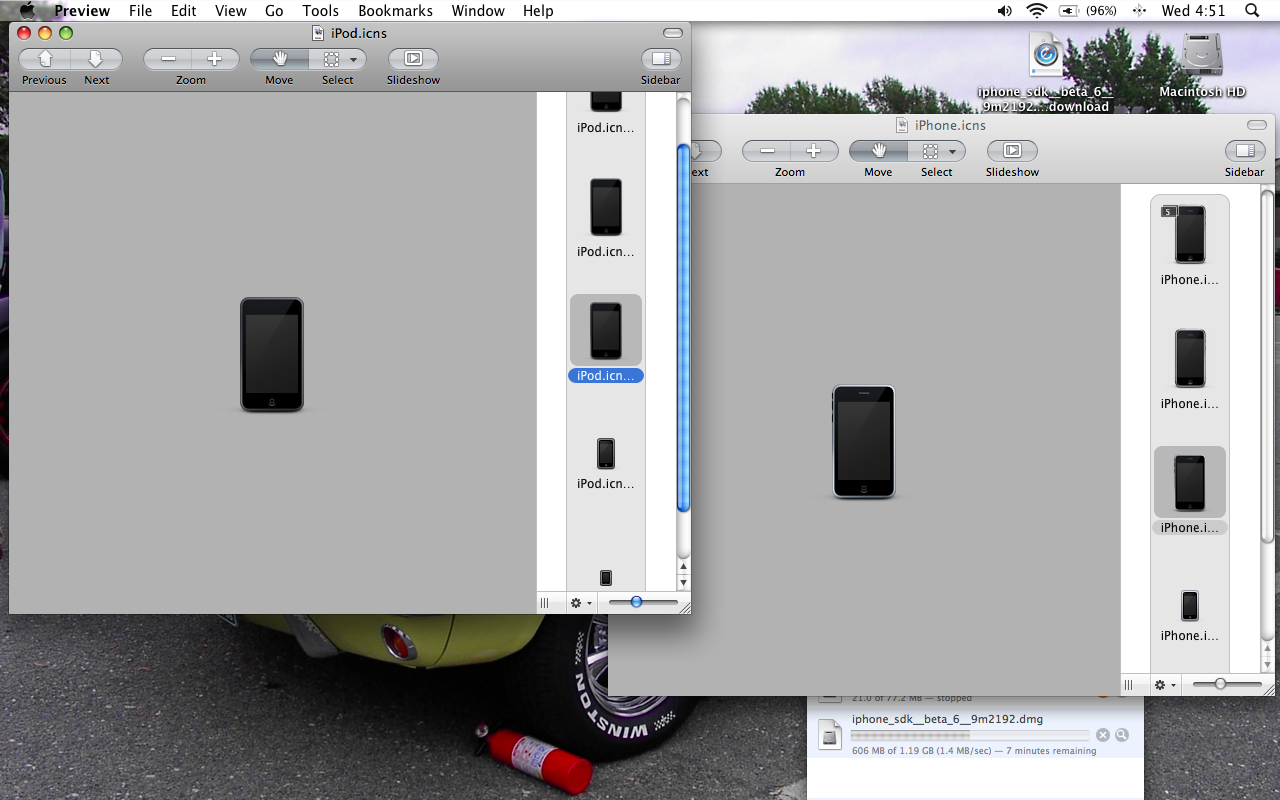Toggle the toolbar pill button of iPhone.icns window
This screenshot has width=1280, height=800.
click(1257, 125)
